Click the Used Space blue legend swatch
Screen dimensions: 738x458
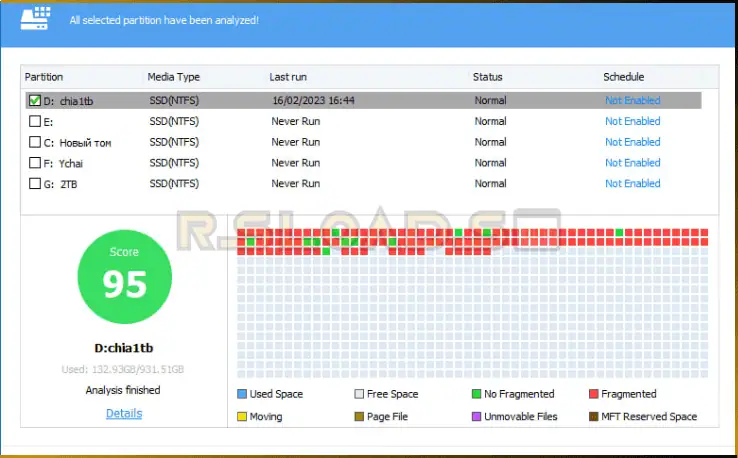click(x=242, y=394)
